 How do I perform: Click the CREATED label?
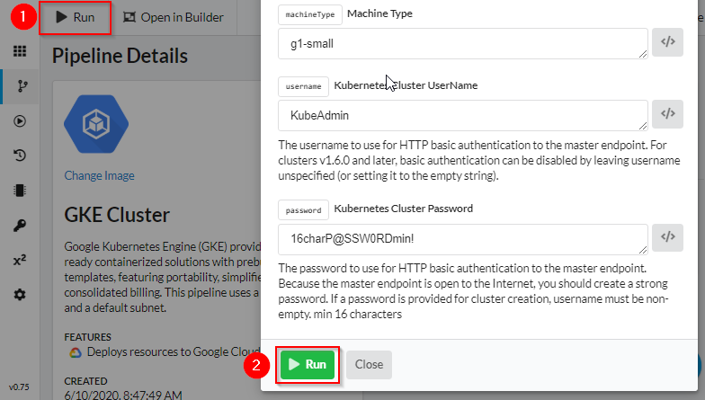click(86, 381)
